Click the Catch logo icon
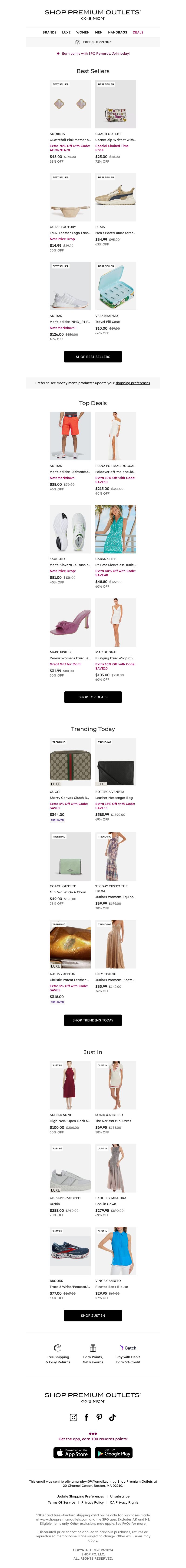The width and height of the screenshot is (186, 1568). pyautogui.click(x=128, y=1348)
